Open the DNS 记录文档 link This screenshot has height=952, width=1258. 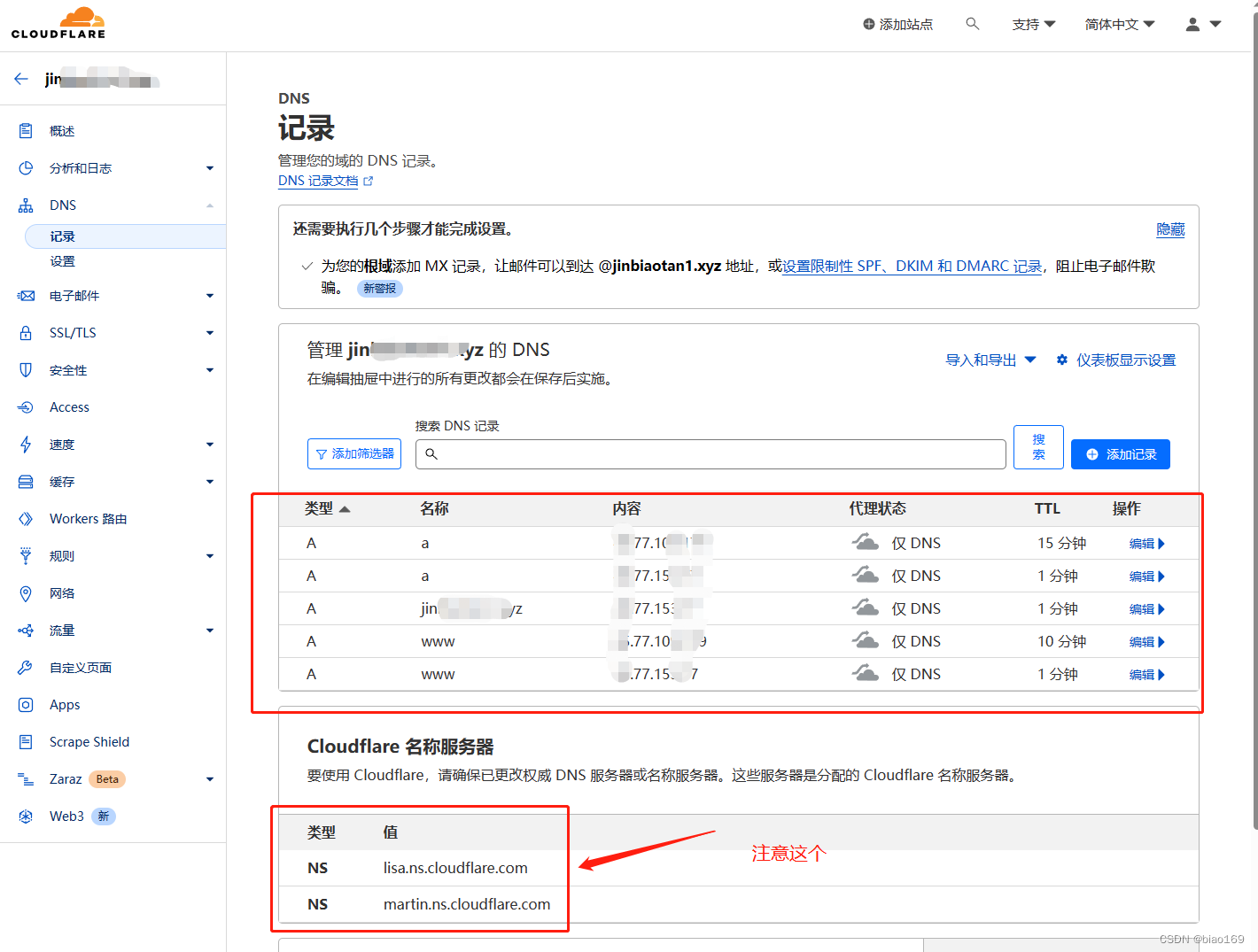(318, 181)
